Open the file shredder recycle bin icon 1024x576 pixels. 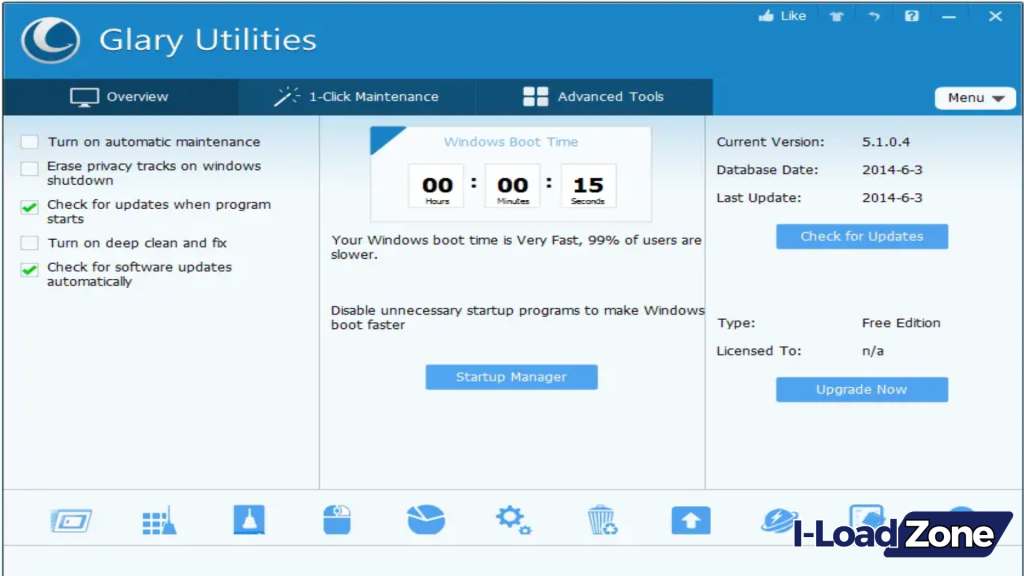601,519
